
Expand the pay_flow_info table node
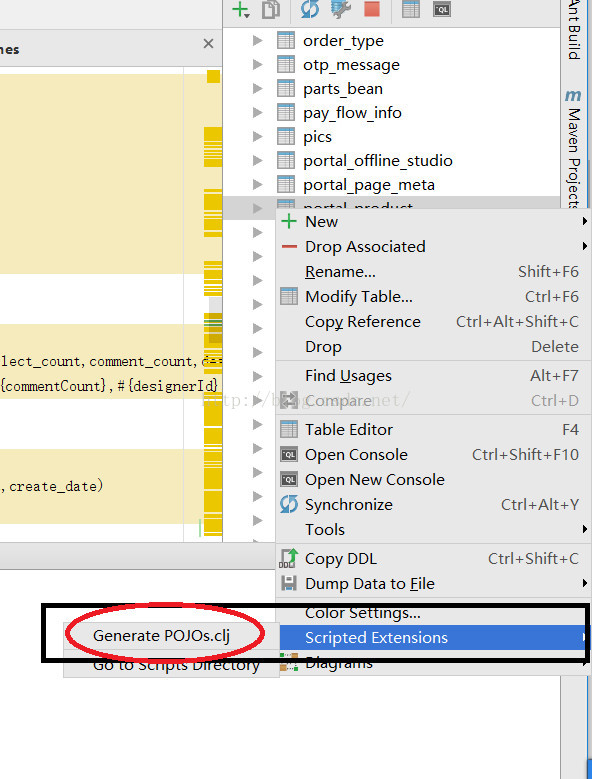pyautogui.click(x=257, y=113)
